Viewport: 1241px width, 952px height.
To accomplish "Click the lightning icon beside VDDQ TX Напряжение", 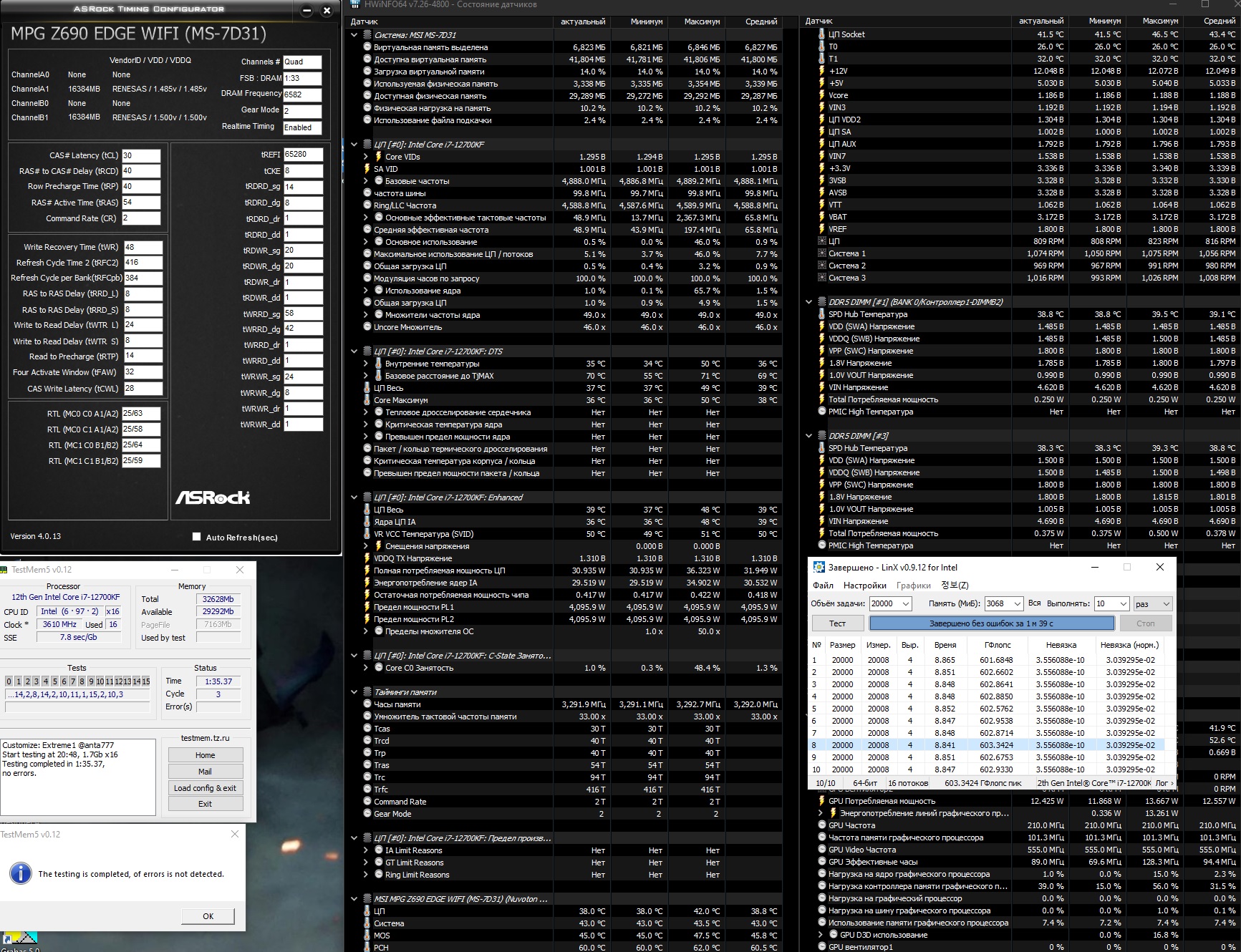I will pyautogui.click(x=367, y=558).
